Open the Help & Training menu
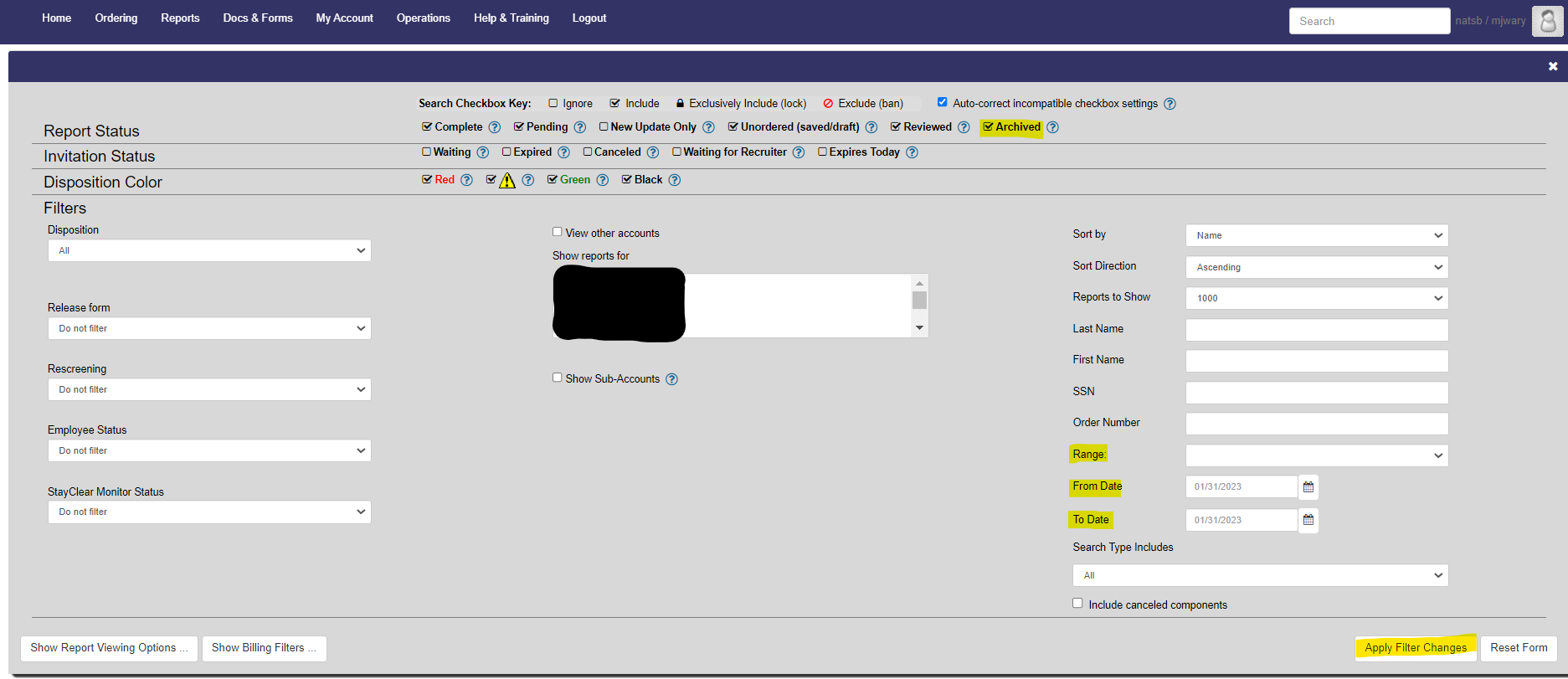The width and height of the screenshot is (1568, 679). (512, 18)
